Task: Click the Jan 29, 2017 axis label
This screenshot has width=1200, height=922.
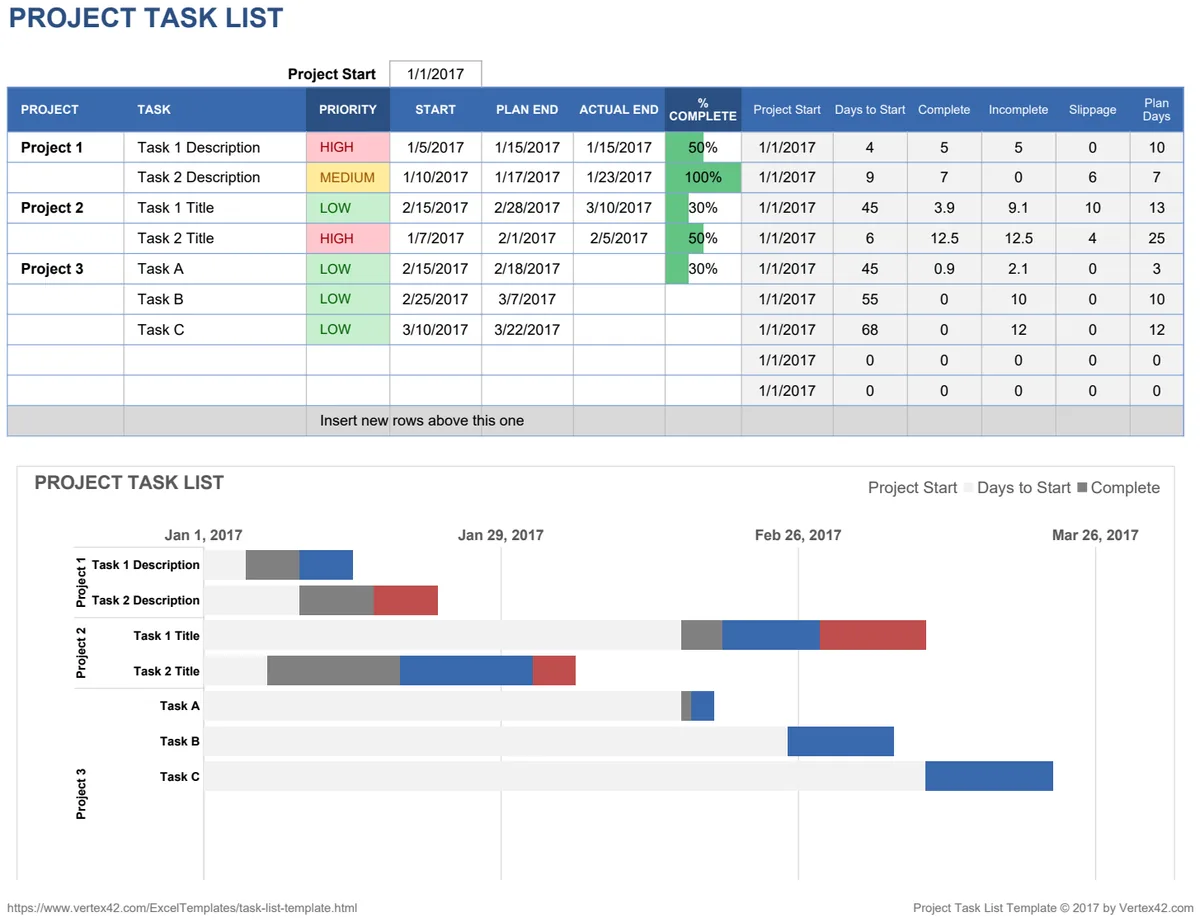Action: tap(501, 535)
